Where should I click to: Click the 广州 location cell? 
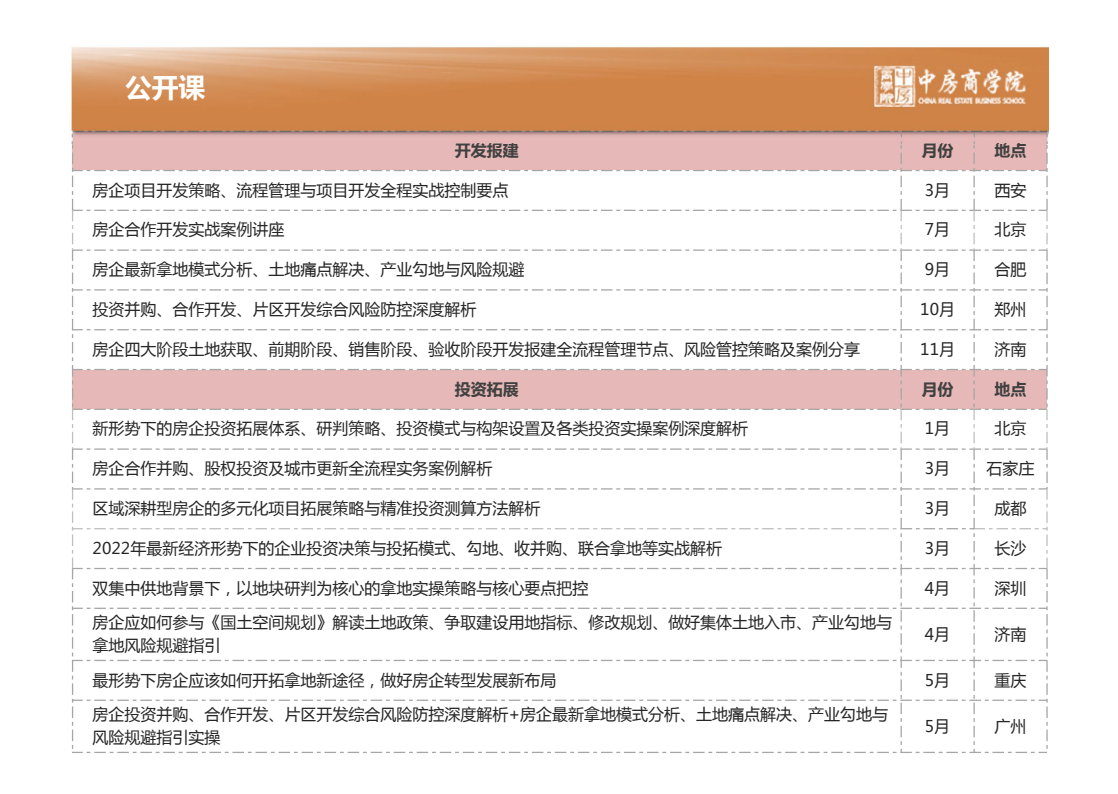(1010, 727)
